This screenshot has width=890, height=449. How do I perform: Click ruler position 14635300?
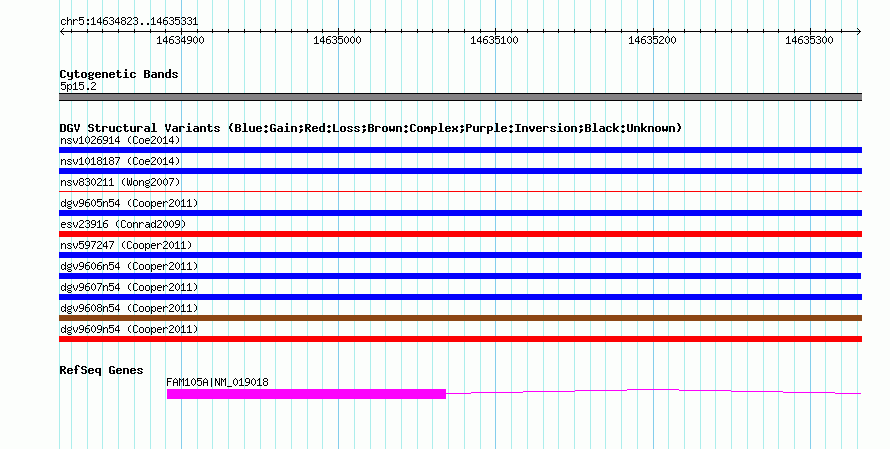809,40
